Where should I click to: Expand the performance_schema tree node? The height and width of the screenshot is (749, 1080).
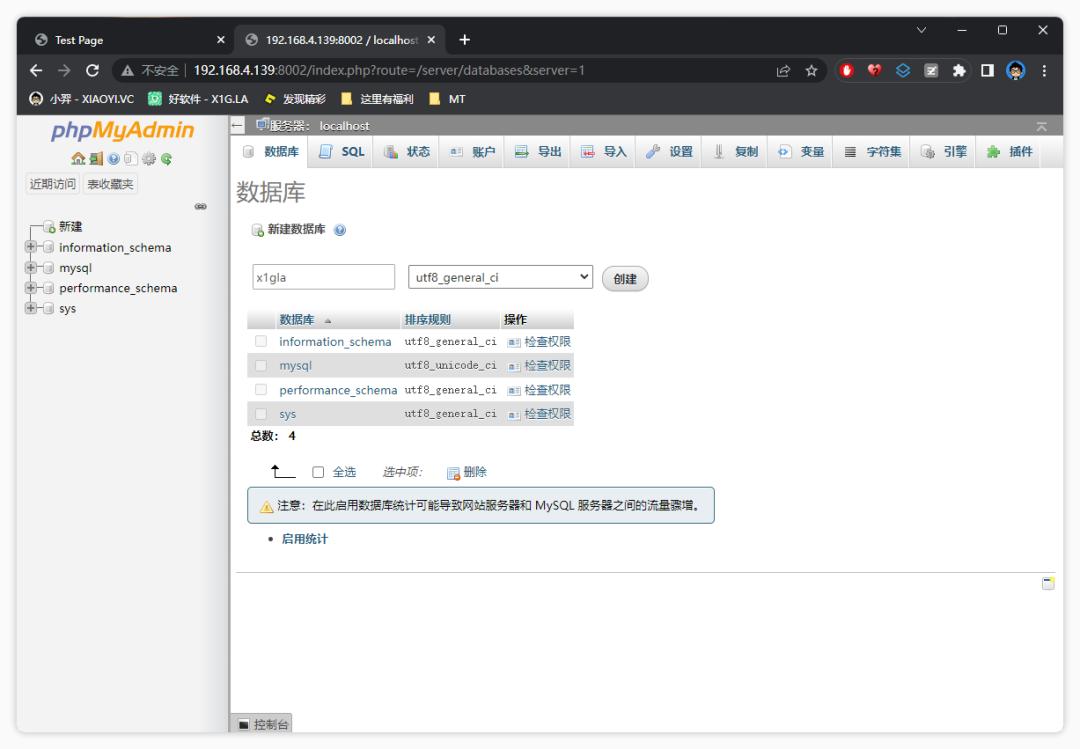tap(29, 288)
